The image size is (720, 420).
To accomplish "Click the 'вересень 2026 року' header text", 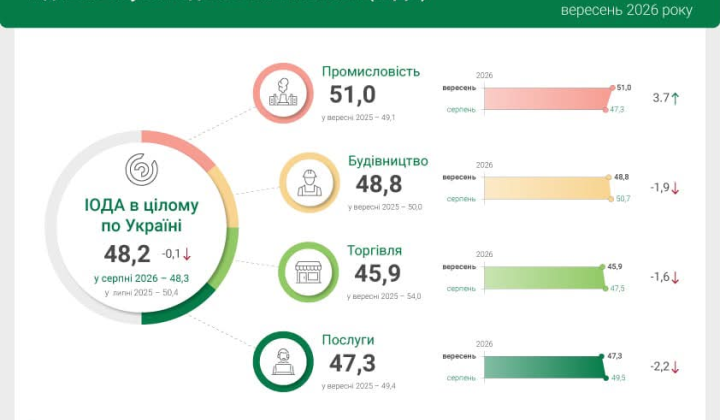I will coord(626,10).
